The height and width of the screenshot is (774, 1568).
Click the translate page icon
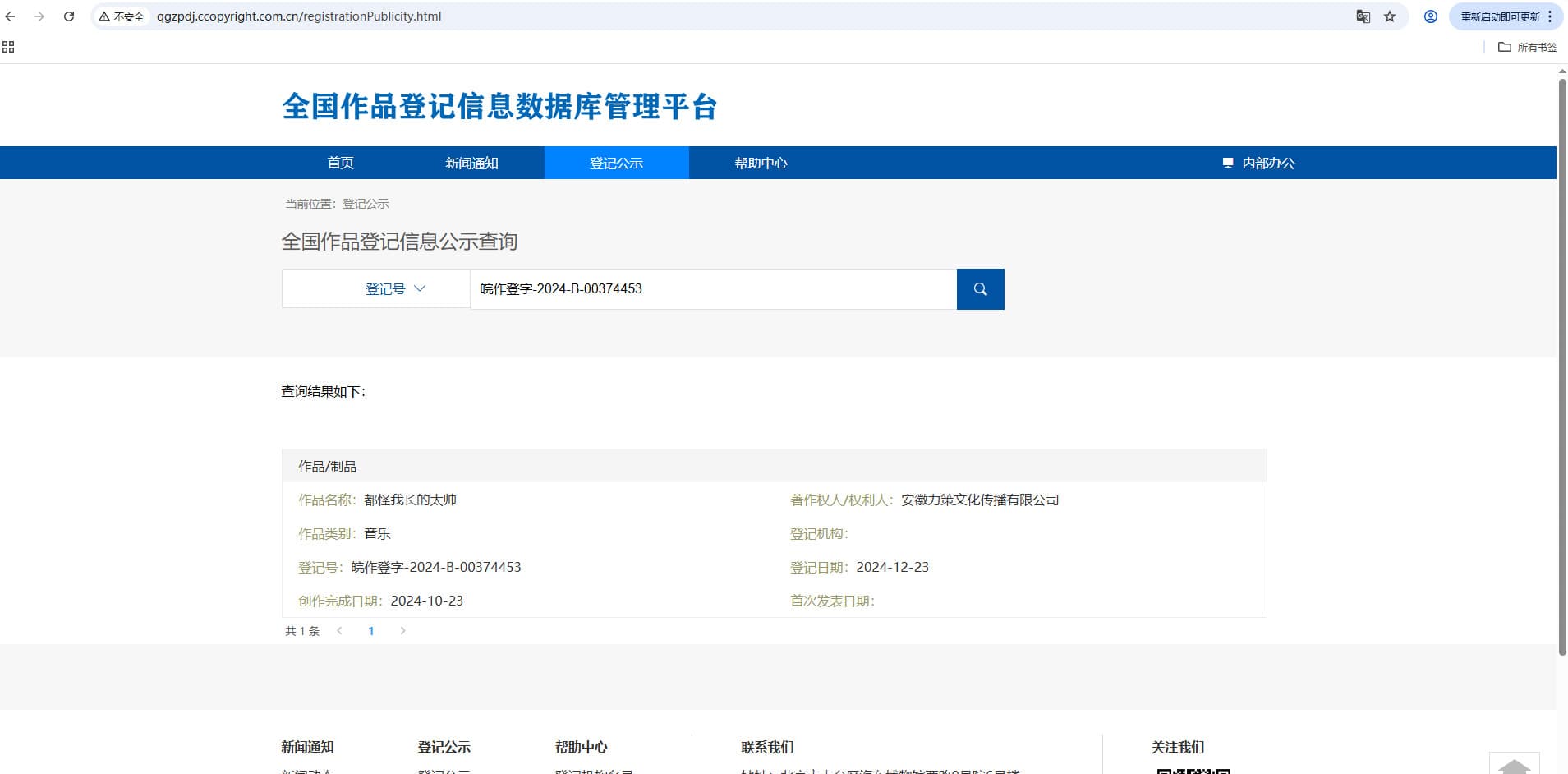coord(1363,16)
